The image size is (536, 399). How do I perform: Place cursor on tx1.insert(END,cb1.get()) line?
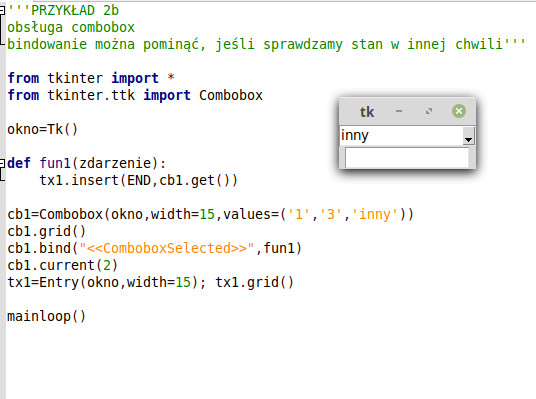coord(138,180)
